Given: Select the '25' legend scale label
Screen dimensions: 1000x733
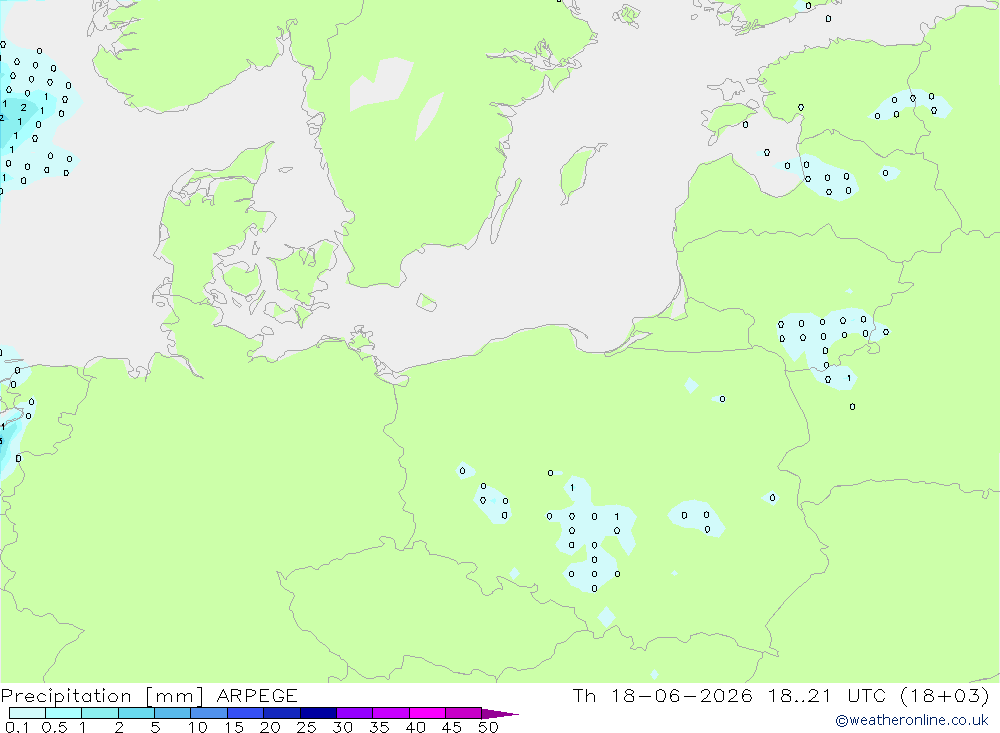Looking at the screenshot, I should 307,727.
